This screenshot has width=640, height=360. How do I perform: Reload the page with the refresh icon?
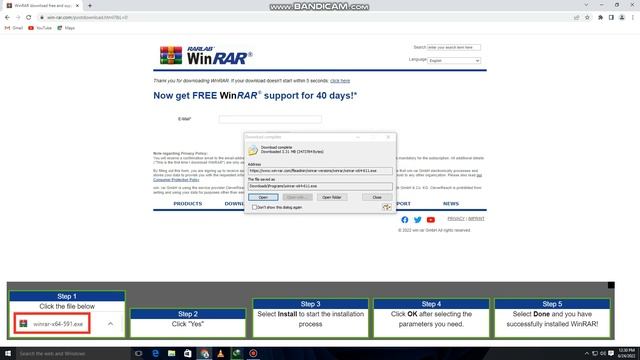click(x=29, y=18)
